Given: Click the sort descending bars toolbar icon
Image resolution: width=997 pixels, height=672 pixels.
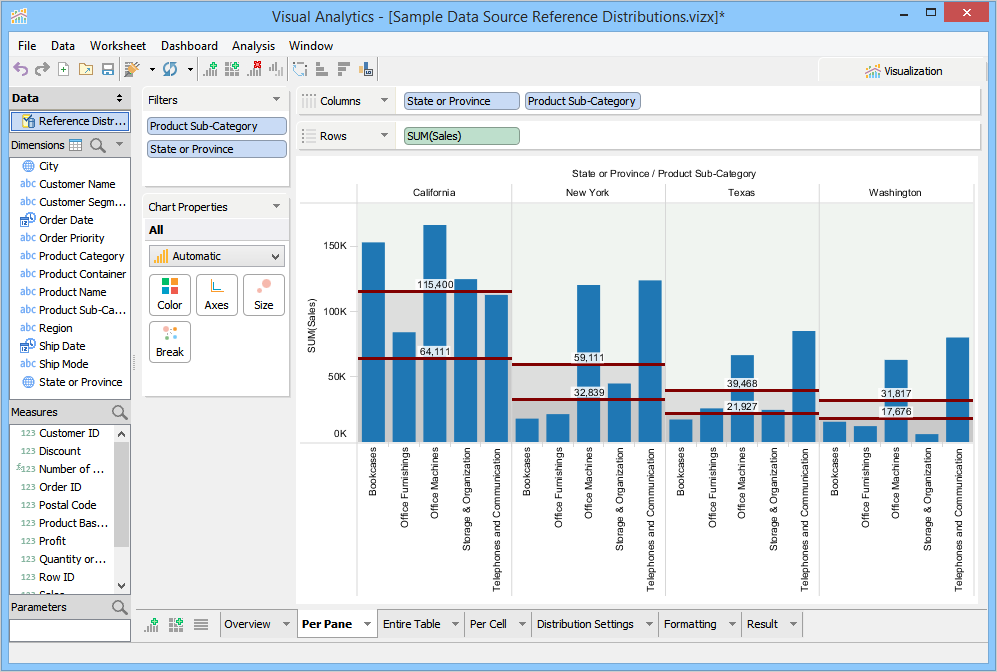Looking at the screenshot, I should tap(344, 69).
